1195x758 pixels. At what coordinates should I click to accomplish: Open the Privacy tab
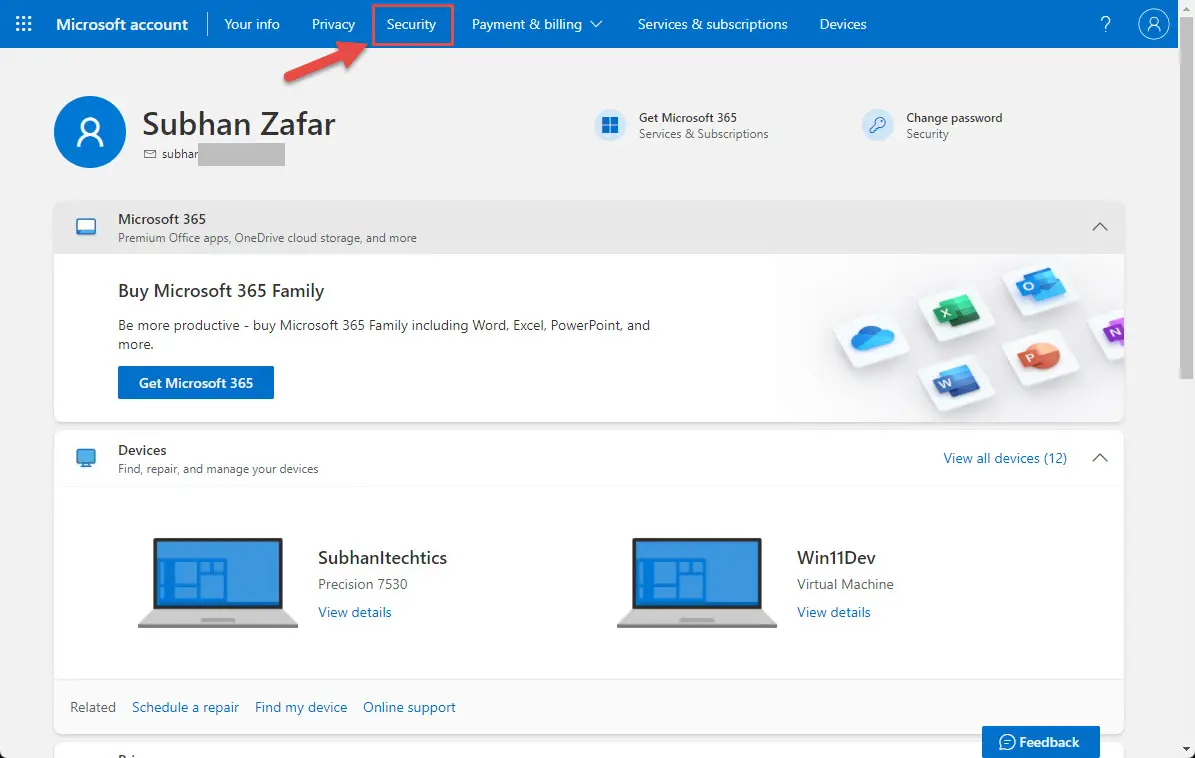pyautogui.click(x=333, y=24)
